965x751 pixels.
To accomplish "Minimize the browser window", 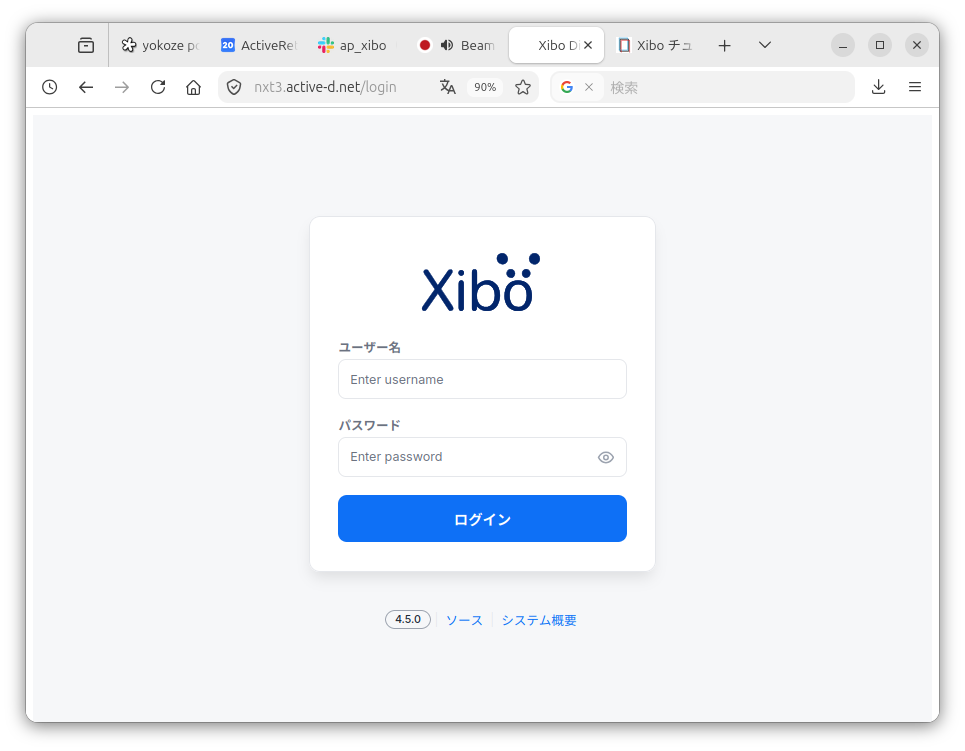I will [843, 45].
